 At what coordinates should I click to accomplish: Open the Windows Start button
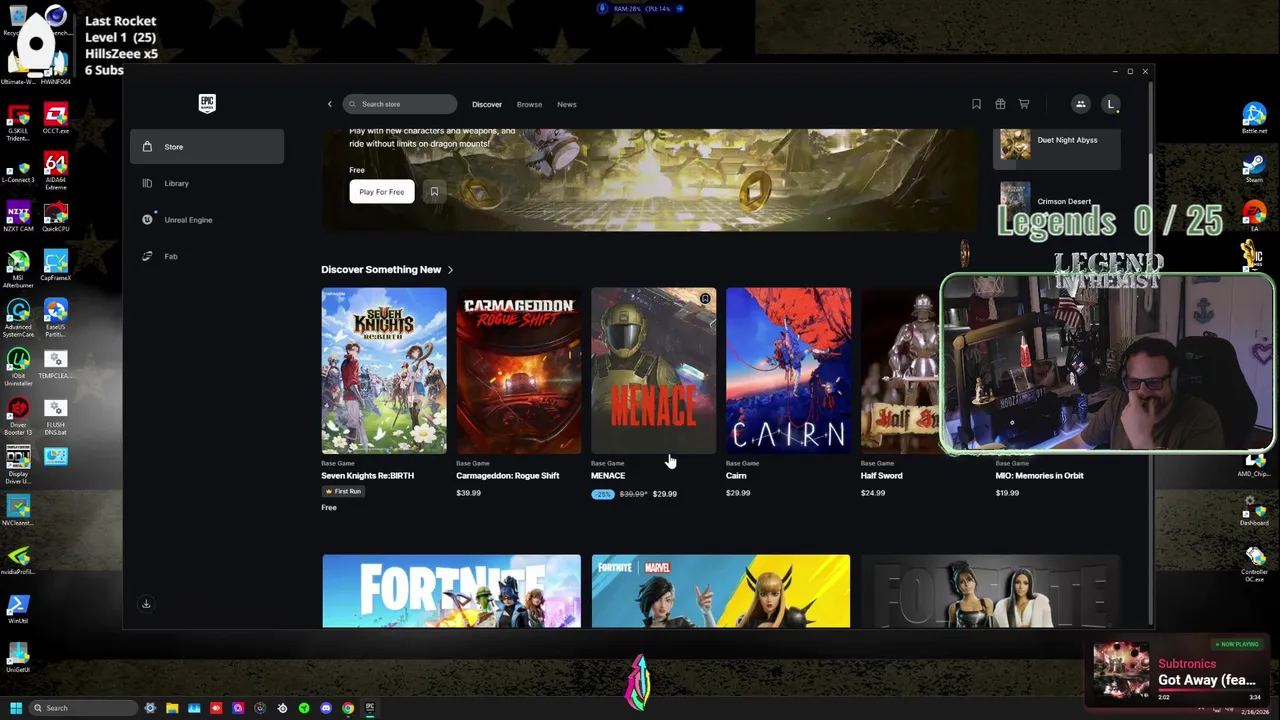16,708
